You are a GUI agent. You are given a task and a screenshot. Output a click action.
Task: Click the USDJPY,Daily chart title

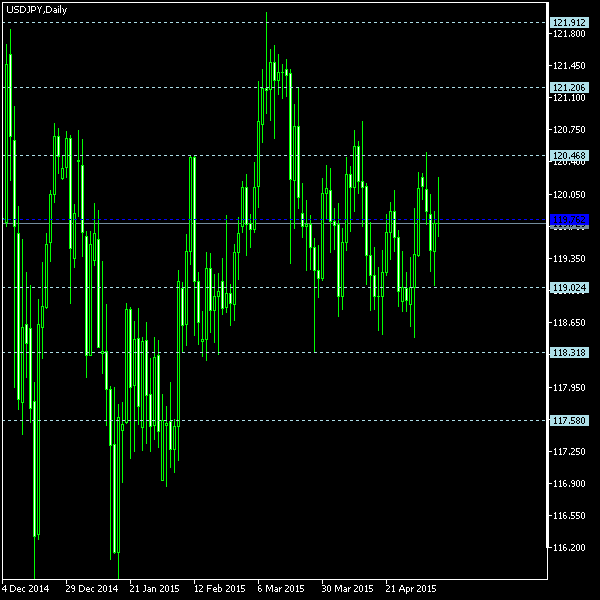click(x=37, y=10)
